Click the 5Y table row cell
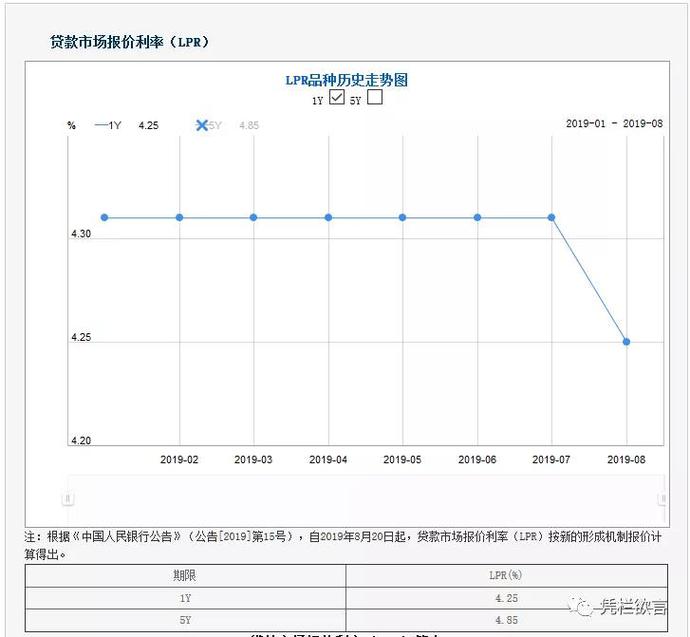 pyautogui.click(x=185, y=620)
